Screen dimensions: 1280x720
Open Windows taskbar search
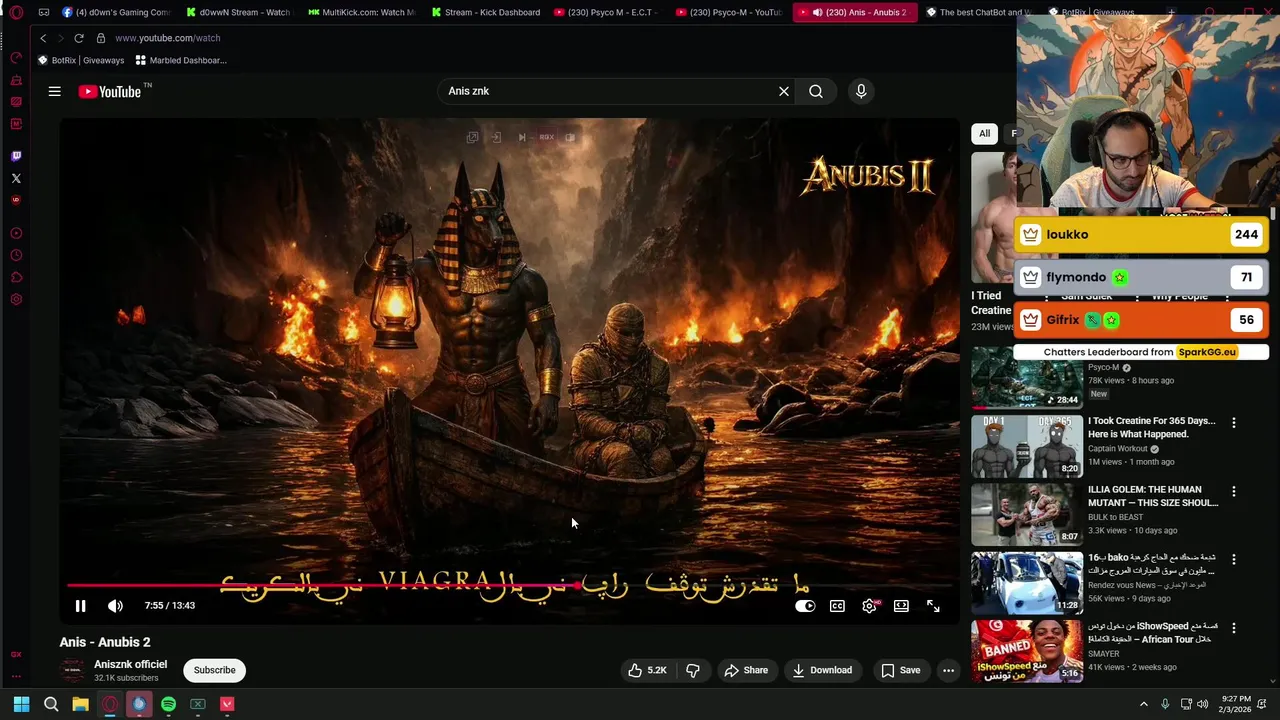coord(51,704)
